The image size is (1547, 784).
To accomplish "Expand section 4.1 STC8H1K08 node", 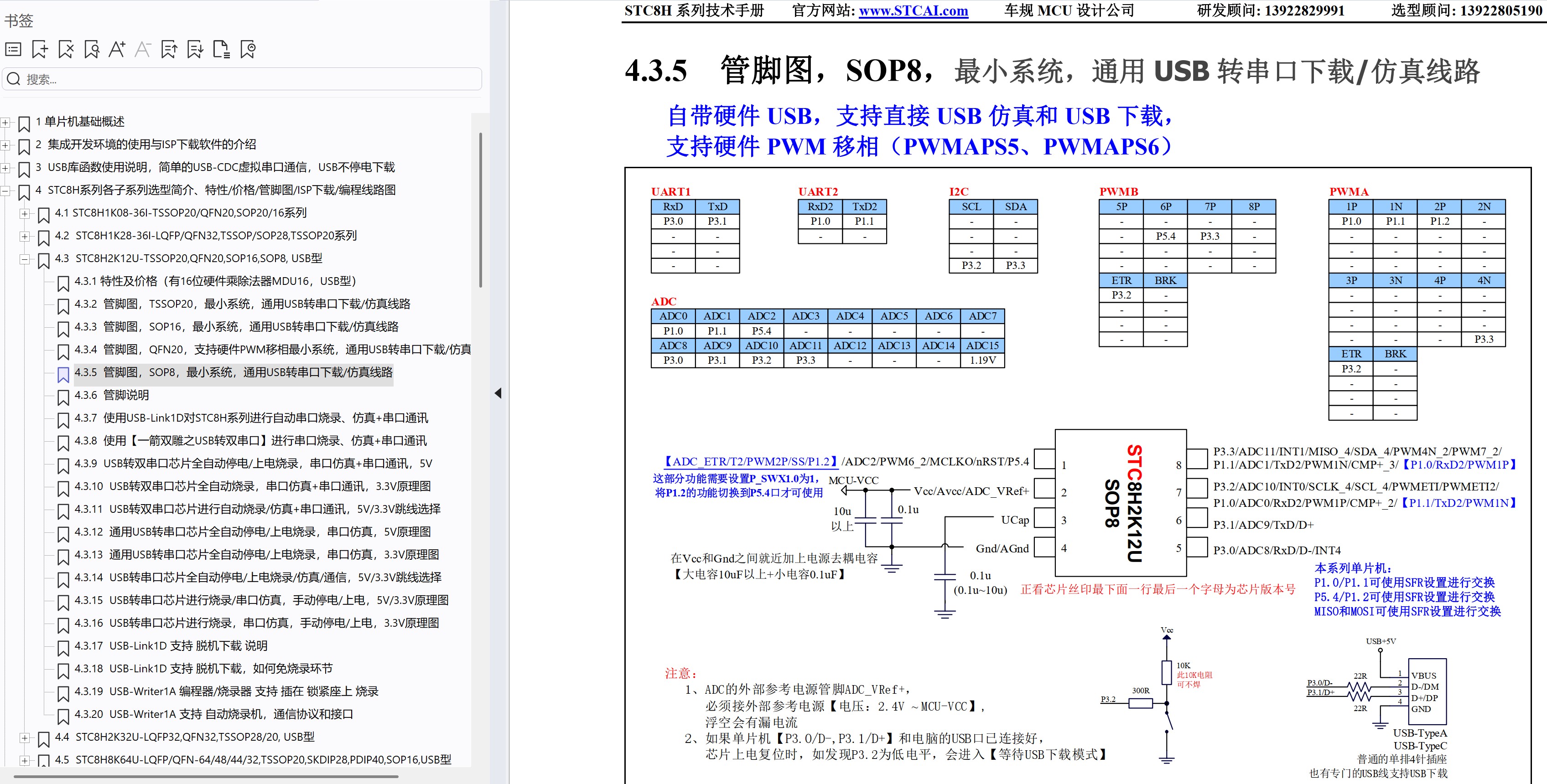I will (x=25, y=214).
